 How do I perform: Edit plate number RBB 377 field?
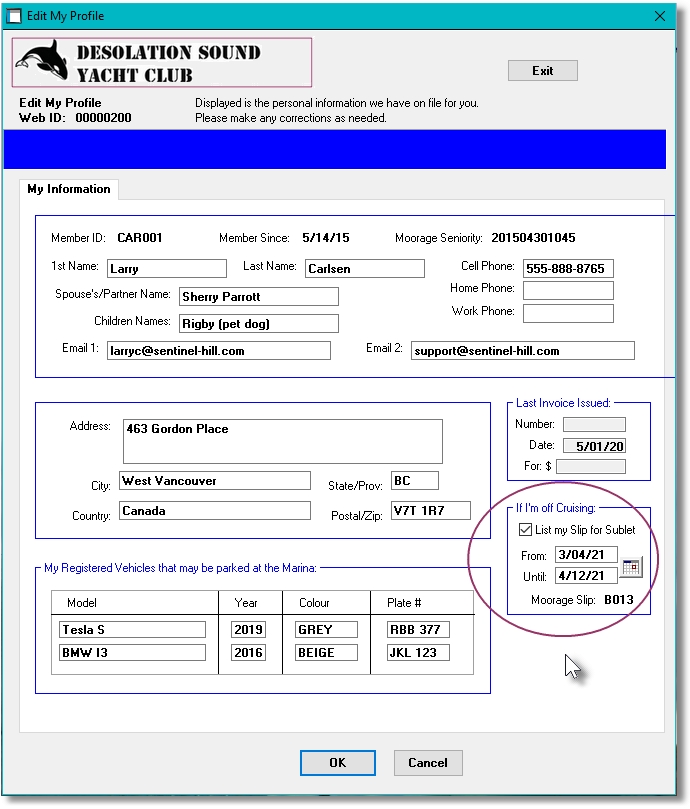[419, 630]
